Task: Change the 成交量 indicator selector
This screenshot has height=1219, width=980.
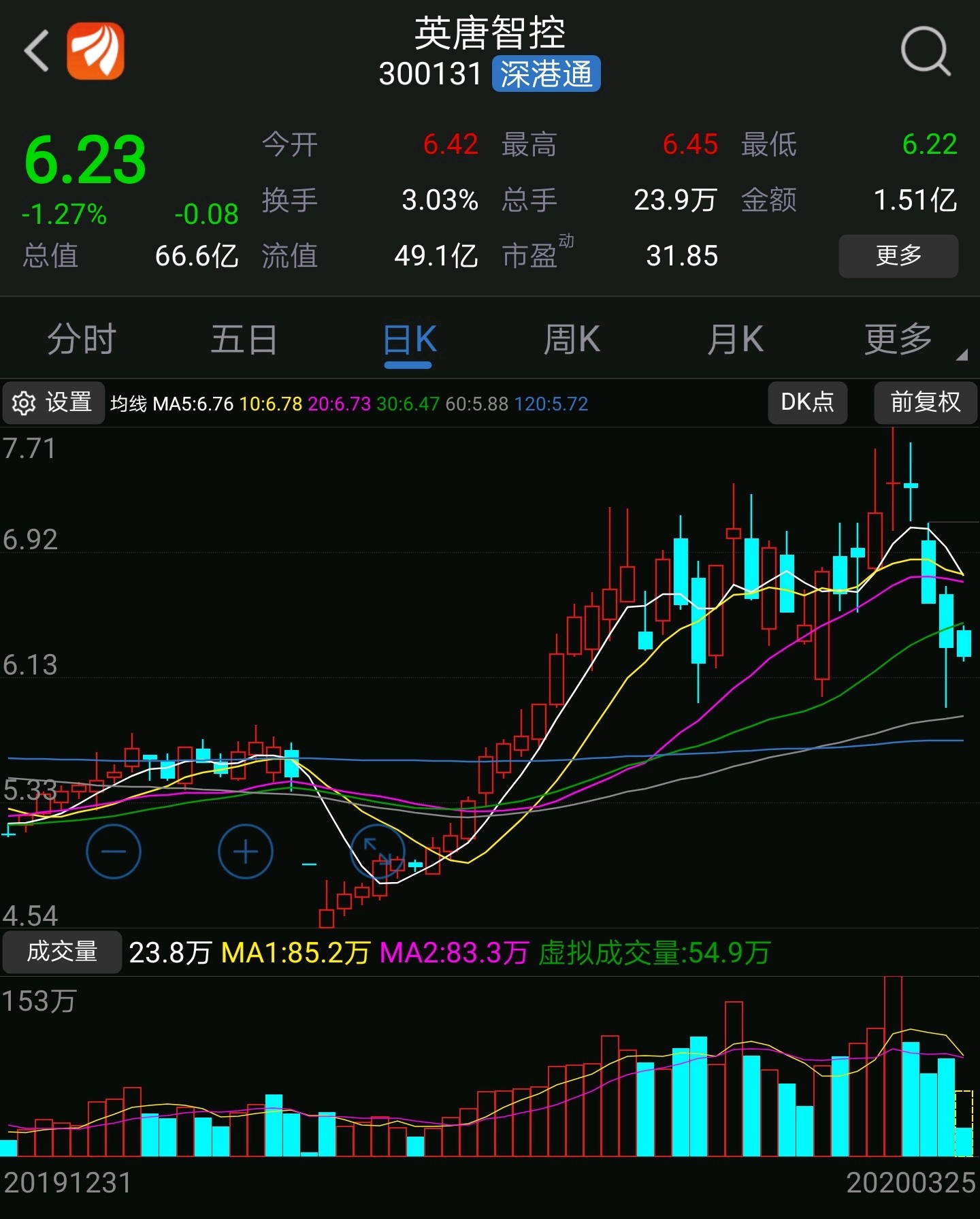Action: click(62, 952)
